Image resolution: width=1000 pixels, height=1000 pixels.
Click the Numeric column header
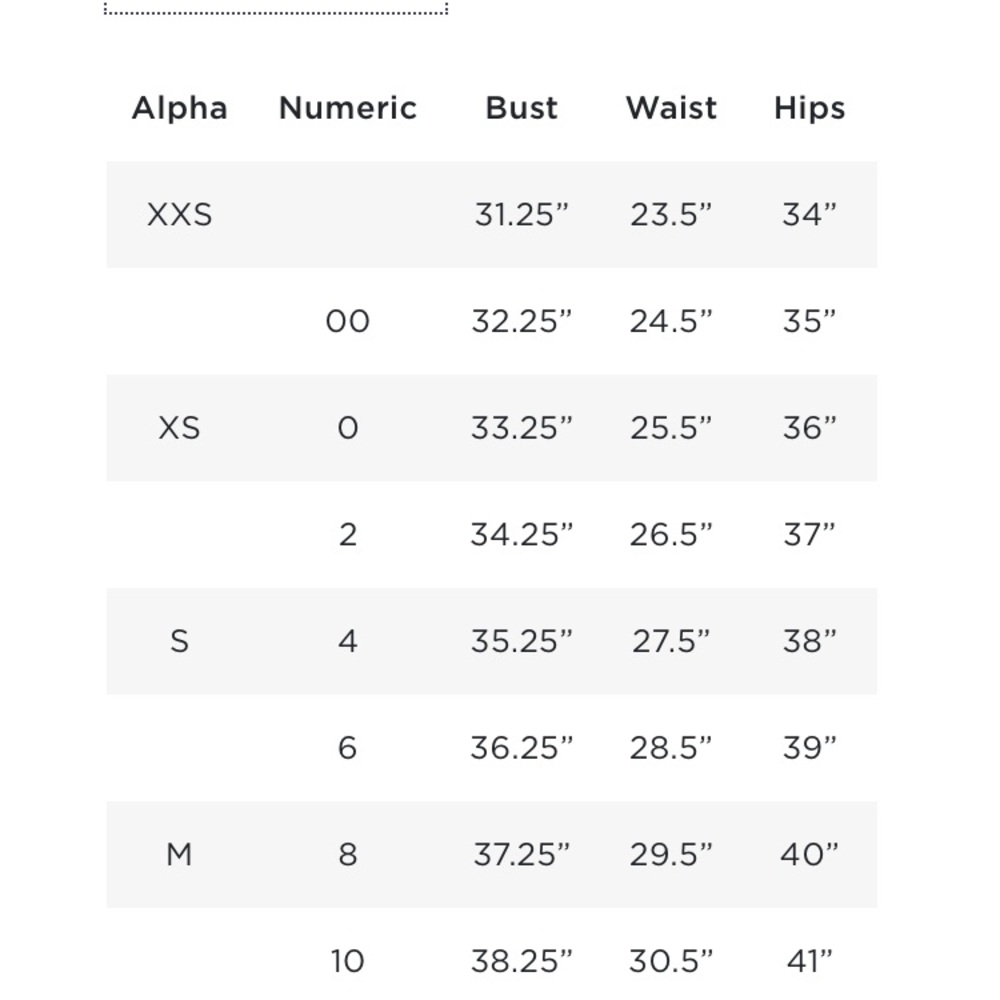[348, 108]
